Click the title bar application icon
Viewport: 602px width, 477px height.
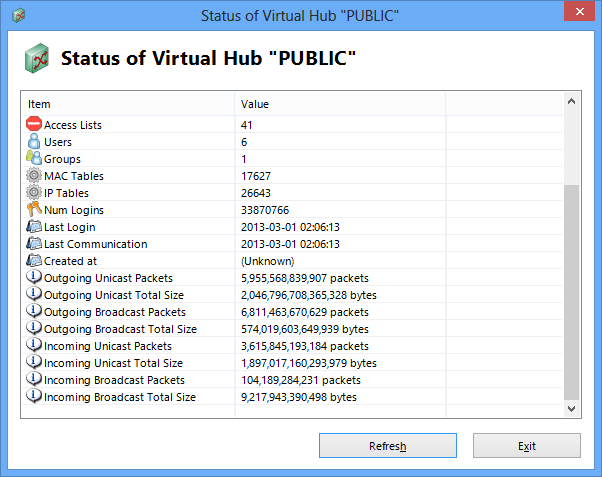18,15
